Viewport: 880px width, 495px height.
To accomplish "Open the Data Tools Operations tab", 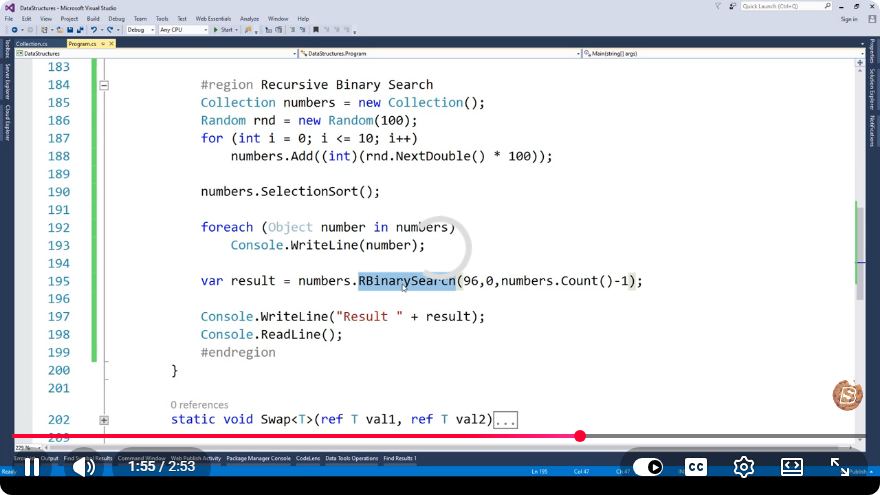I will [x=351, y=459].
